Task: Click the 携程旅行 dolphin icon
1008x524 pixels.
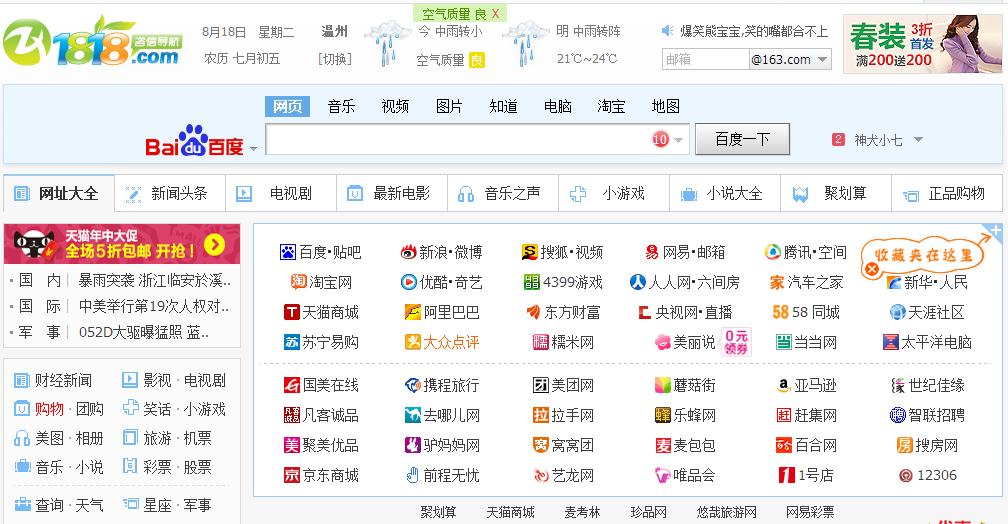Action: [412, 385]
